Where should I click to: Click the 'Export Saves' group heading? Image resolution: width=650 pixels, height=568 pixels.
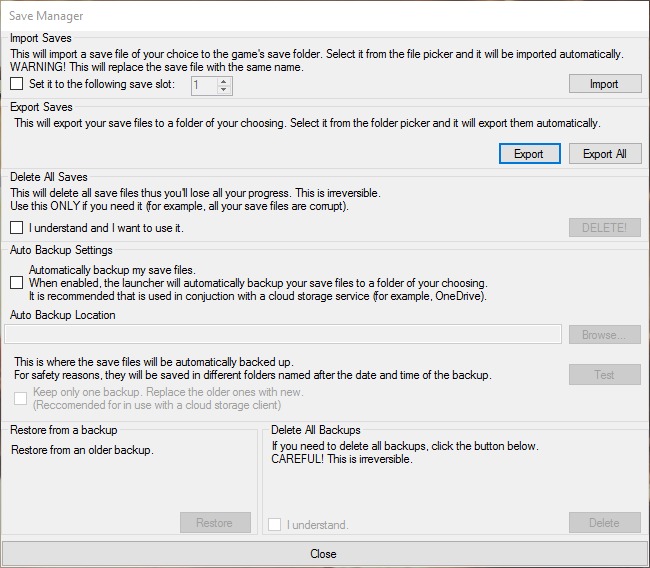(41, 107)
